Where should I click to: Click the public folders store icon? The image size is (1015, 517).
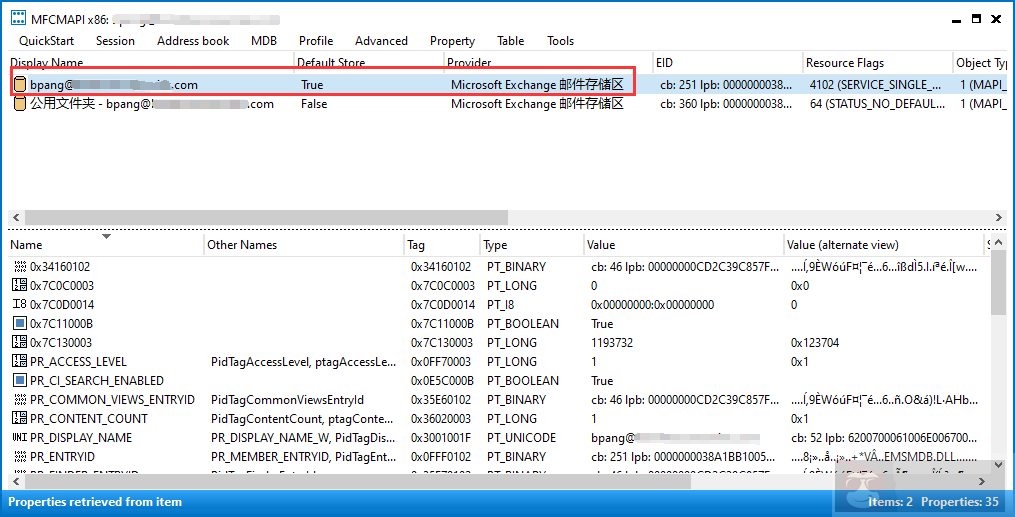point(20,104)
